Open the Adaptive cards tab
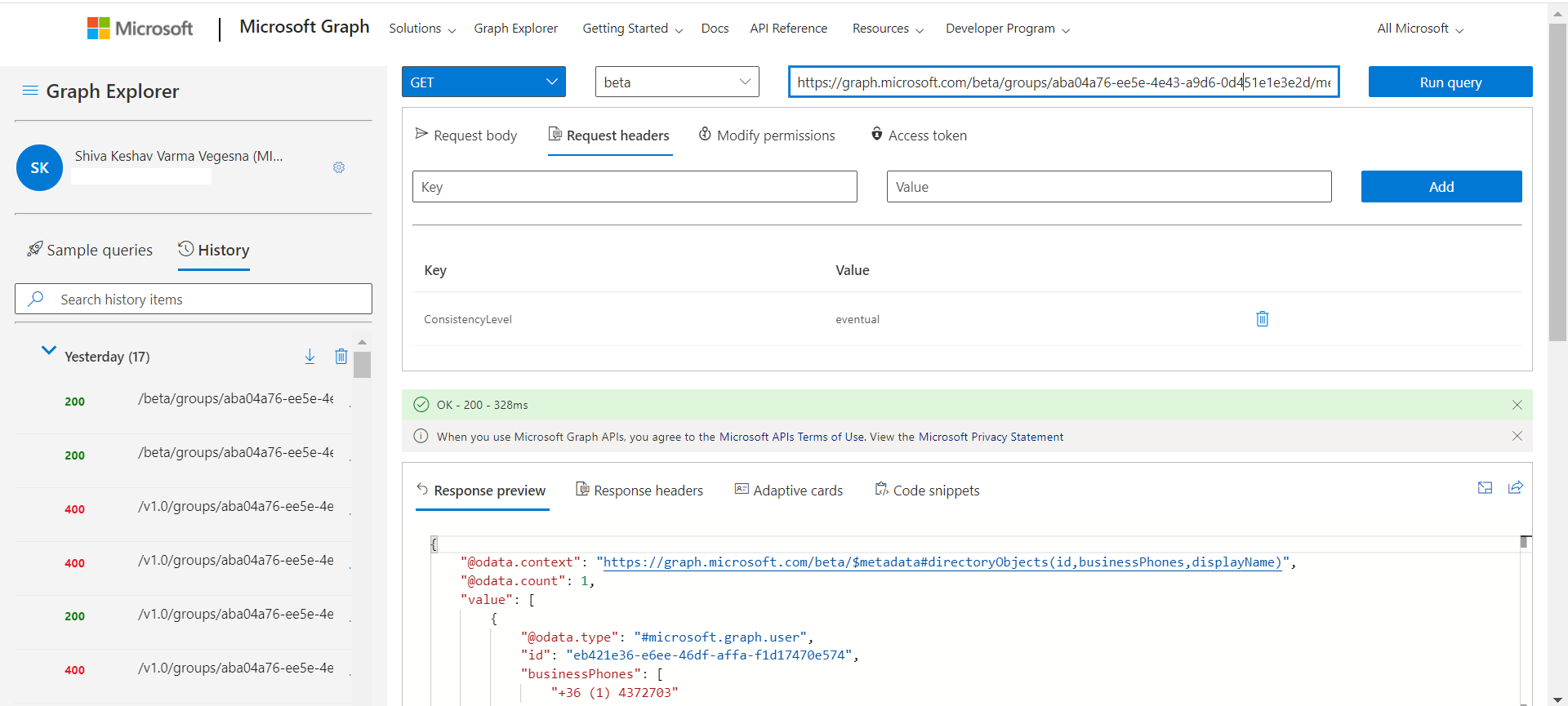This screenshot has width=1568, height=706. pos(789,491)
